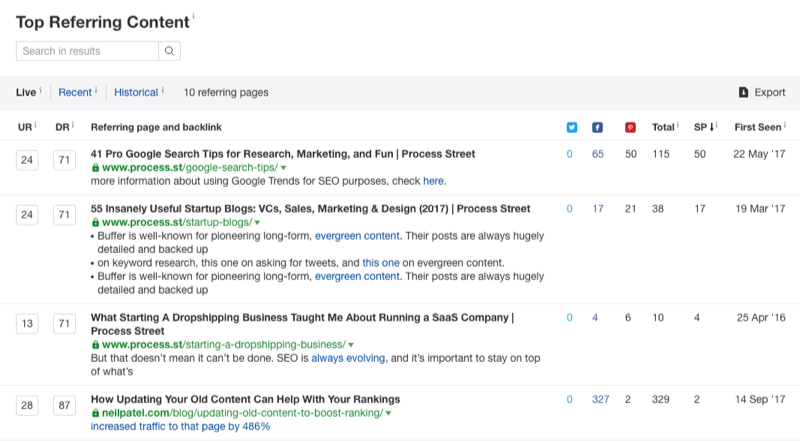Select the Live tab
Viewport: 800px width, 442px height.
26,92
